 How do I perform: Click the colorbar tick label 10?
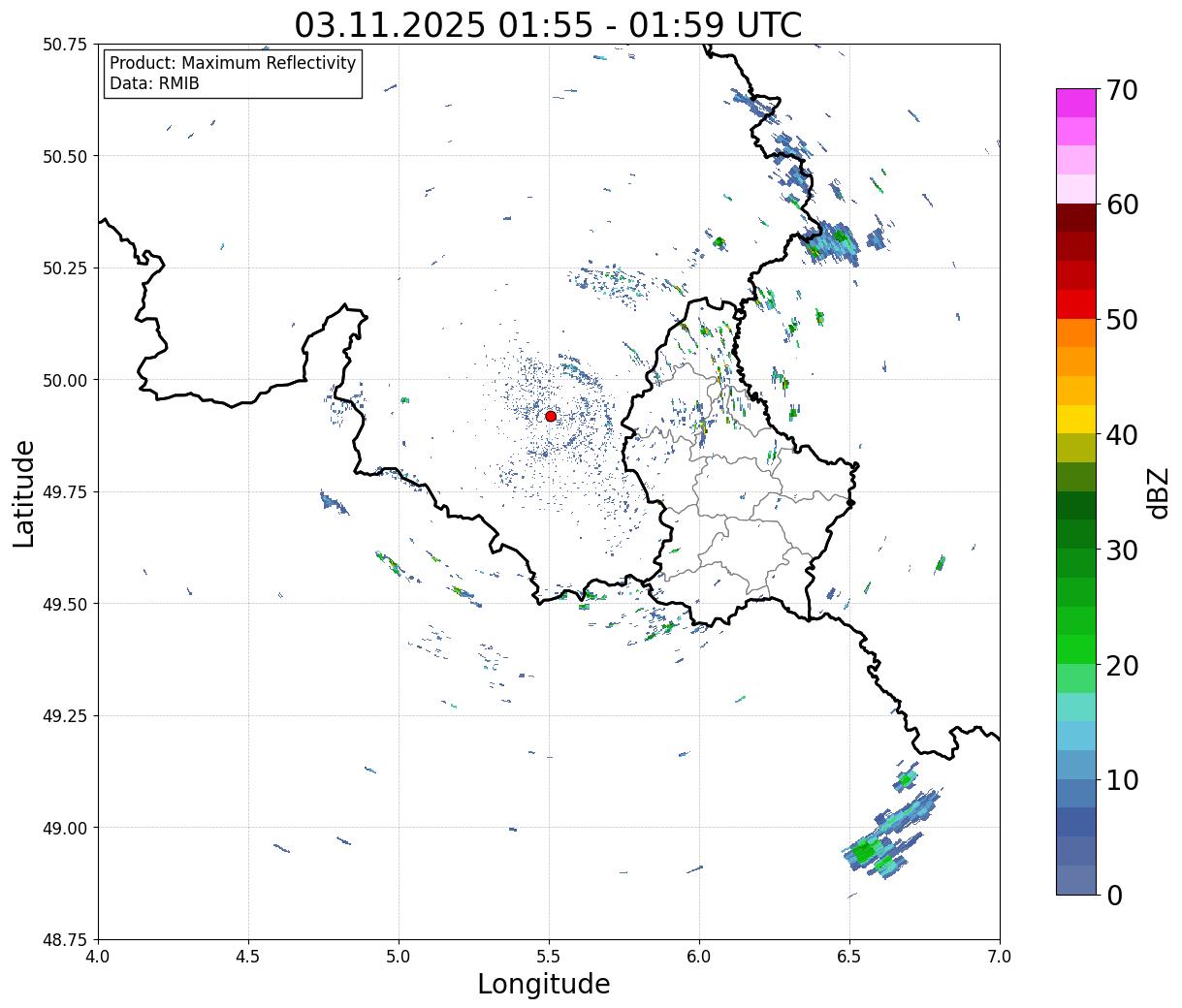coord(1122,779)
